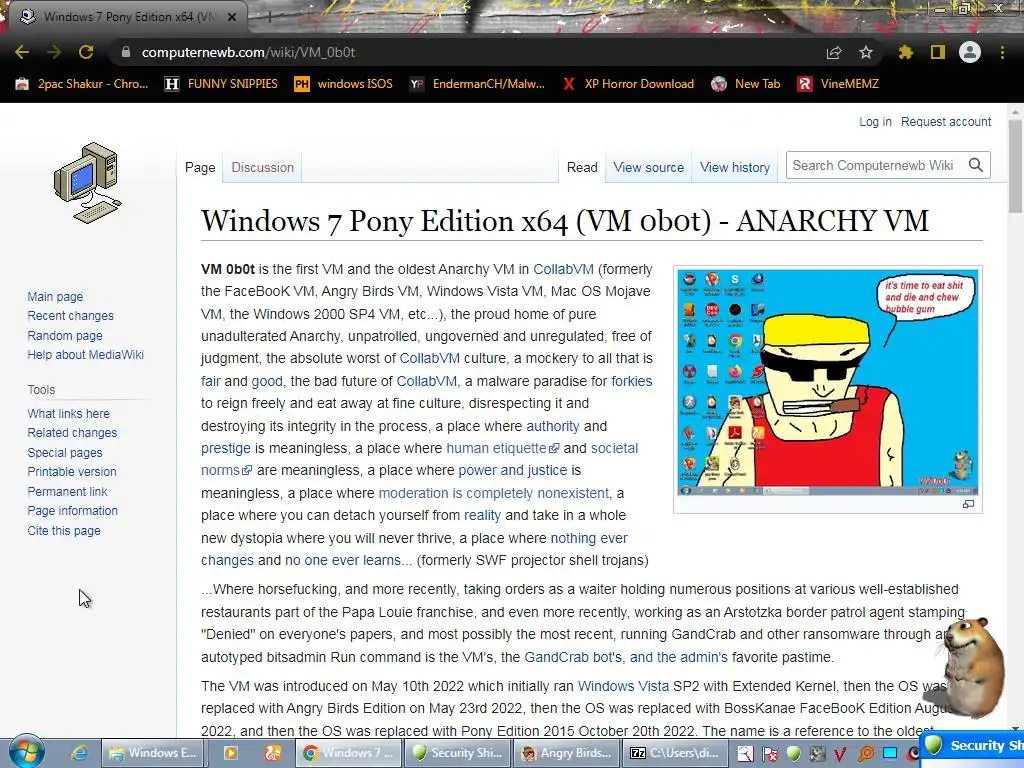The height and width of the screenshot is (768, 1024).
Task: Go back to the previous page
Action: click(22, 52)
